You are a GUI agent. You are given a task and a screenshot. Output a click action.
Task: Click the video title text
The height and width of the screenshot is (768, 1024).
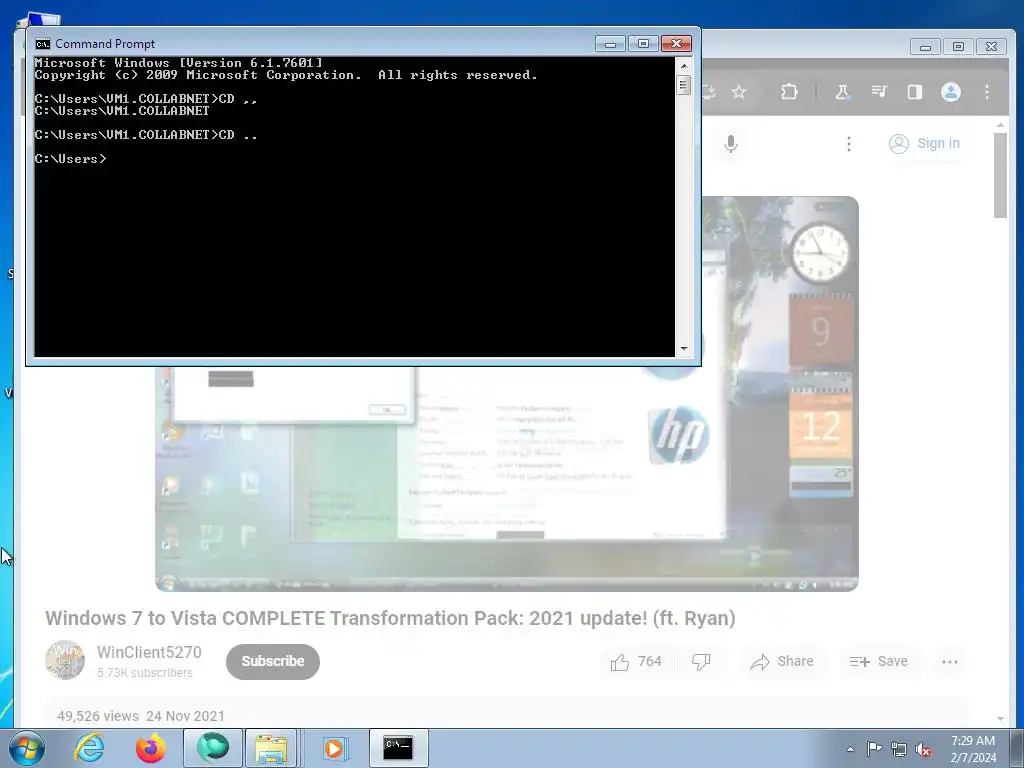tap(390, 618)
